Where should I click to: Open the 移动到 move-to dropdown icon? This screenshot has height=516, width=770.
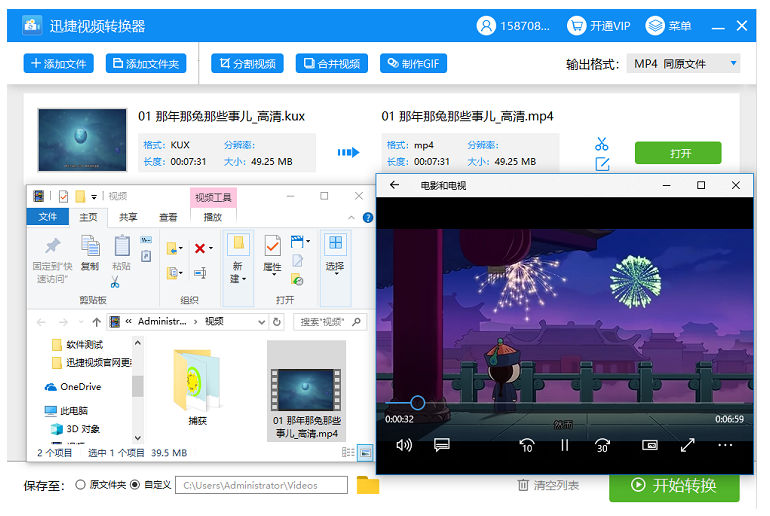coord(174,248)
